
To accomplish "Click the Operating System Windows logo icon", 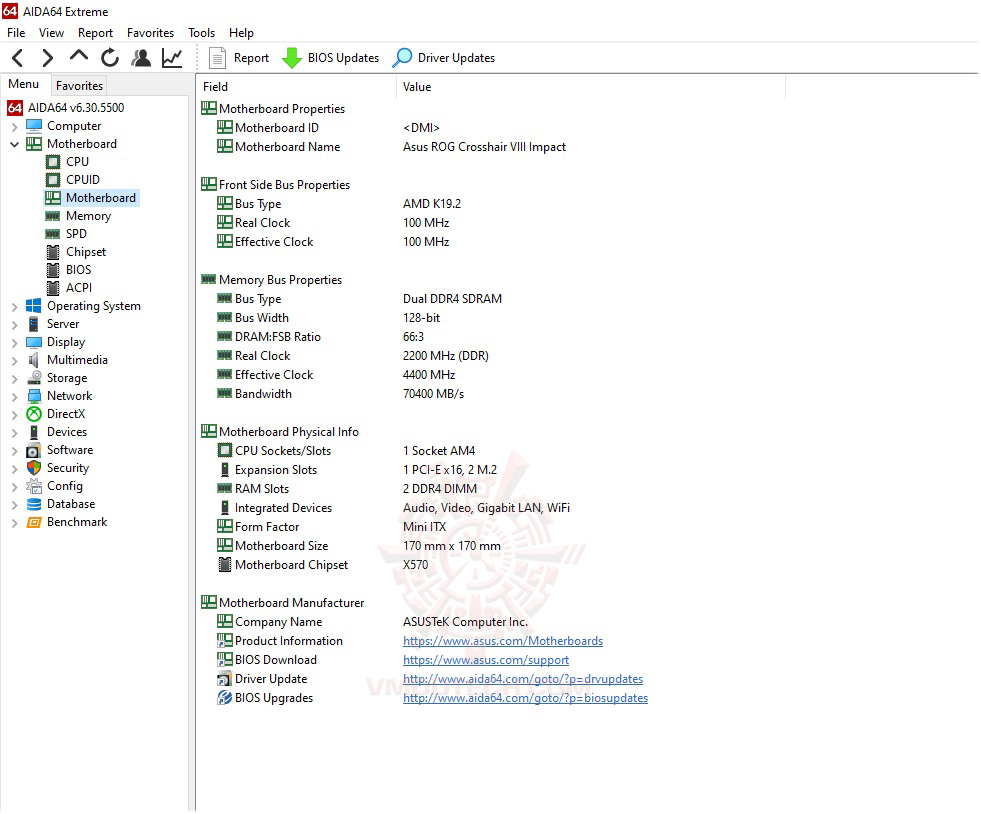I will (x=34, y=306).
